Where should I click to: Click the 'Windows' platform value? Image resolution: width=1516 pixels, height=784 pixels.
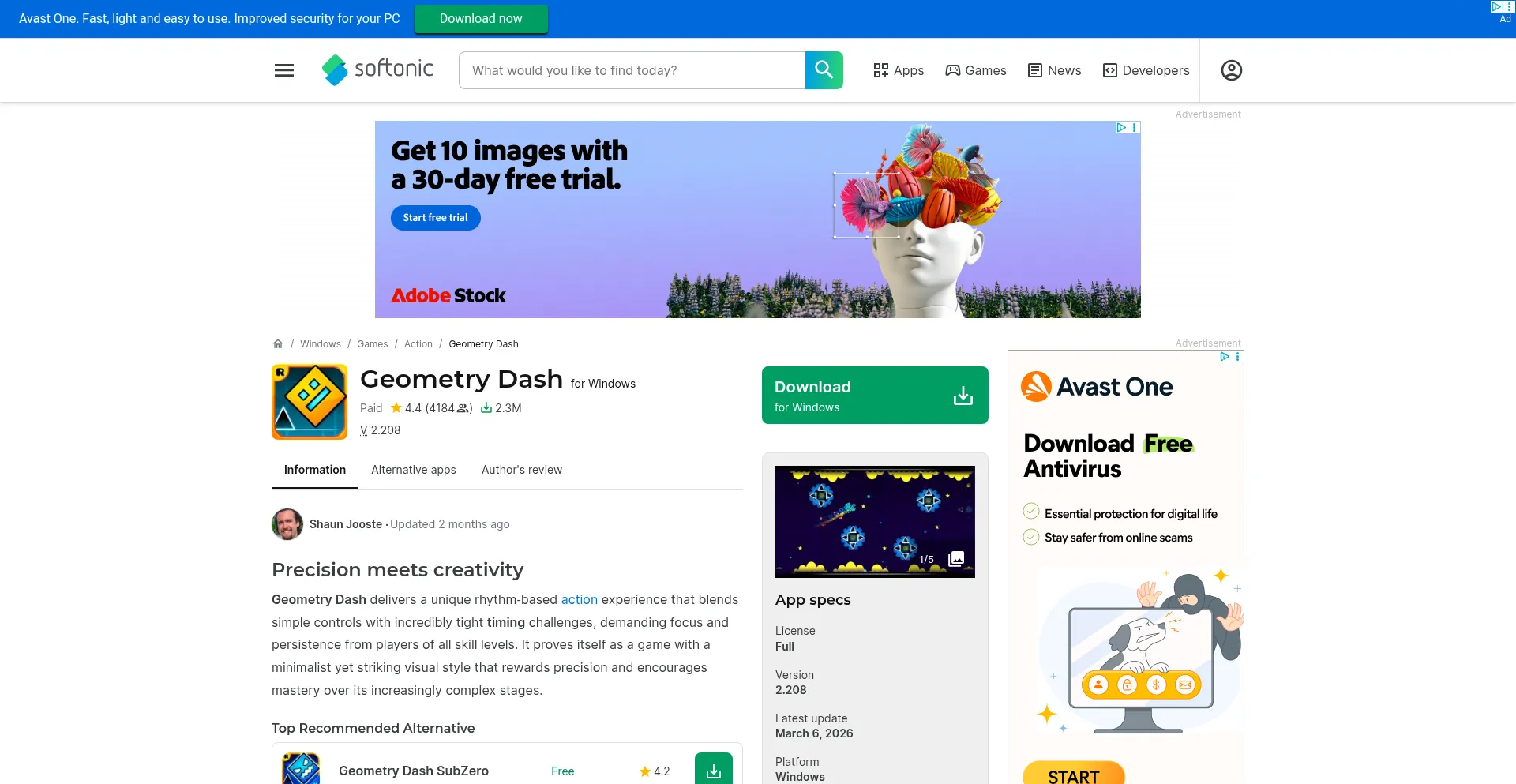tap(800, 777)
